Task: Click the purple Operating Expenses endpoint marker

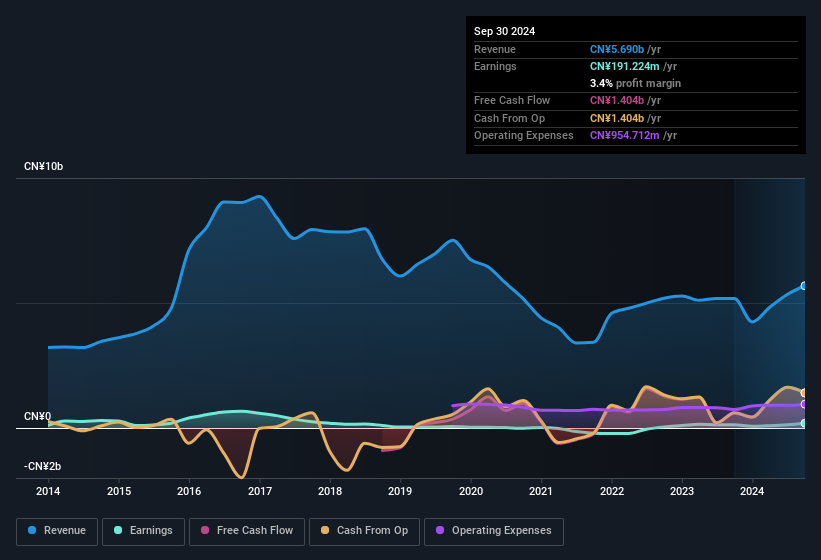Action: click(x=803, y=405)
